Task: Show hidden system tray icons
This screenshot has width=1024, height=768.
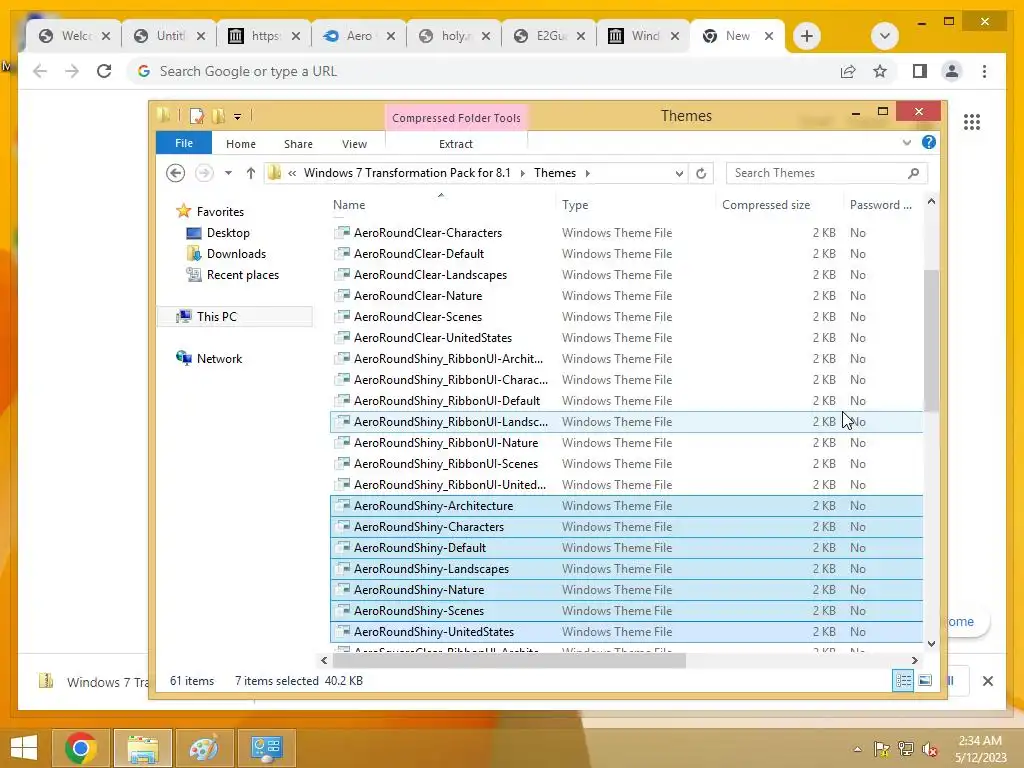Action: [x=857, y=748]
